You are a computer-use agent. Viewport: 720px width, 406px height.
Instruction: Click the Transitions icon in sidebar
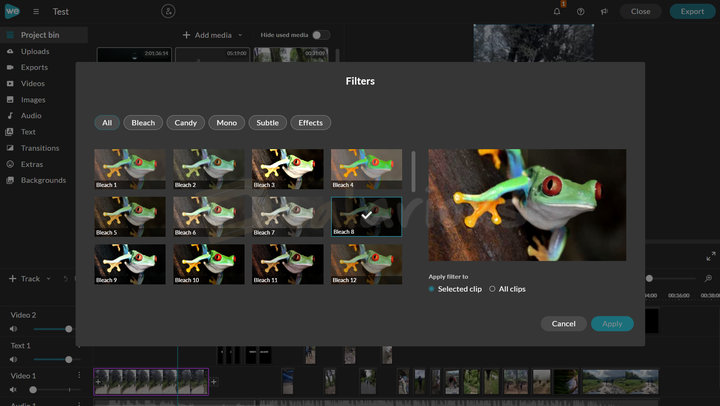(x=10, y=148)
